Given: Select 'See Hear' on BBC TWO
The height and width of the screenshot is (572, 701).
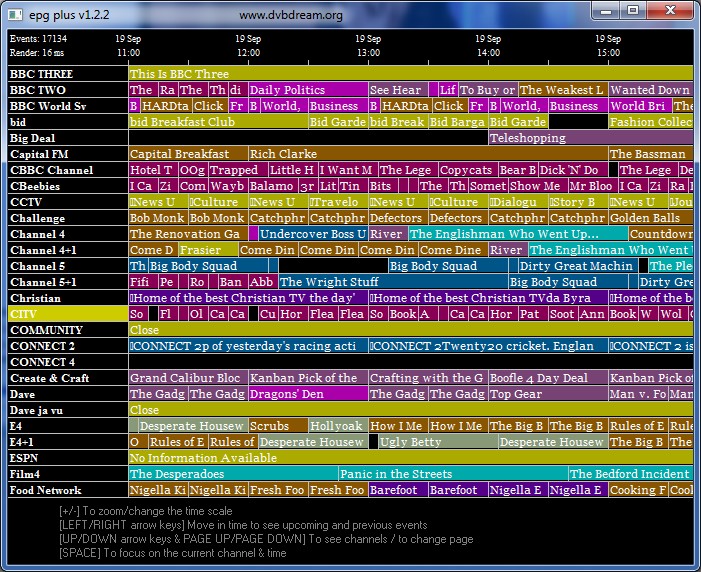Looking at the screenshot, I should 398,90.
